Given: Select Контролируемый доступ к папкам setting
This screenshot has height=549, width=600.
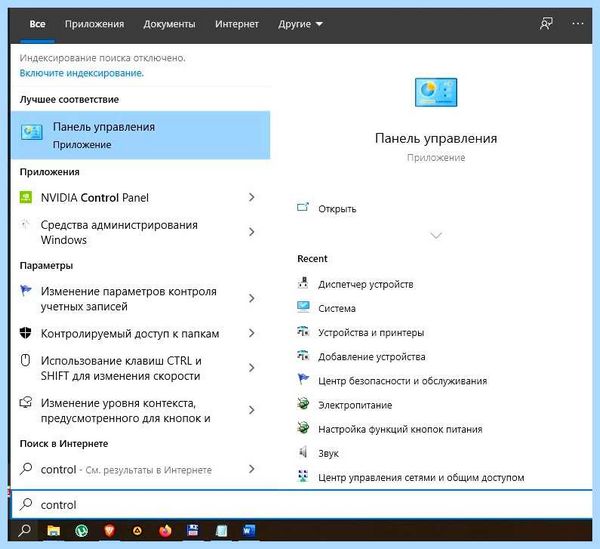Looking at the screenshot, I should pos(140,333).
